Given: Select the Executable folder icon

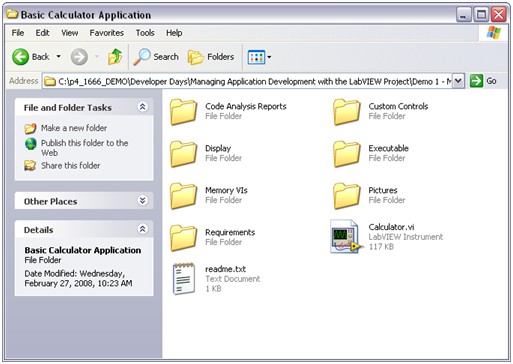Looking at the screenshot, I should (347, 154).
